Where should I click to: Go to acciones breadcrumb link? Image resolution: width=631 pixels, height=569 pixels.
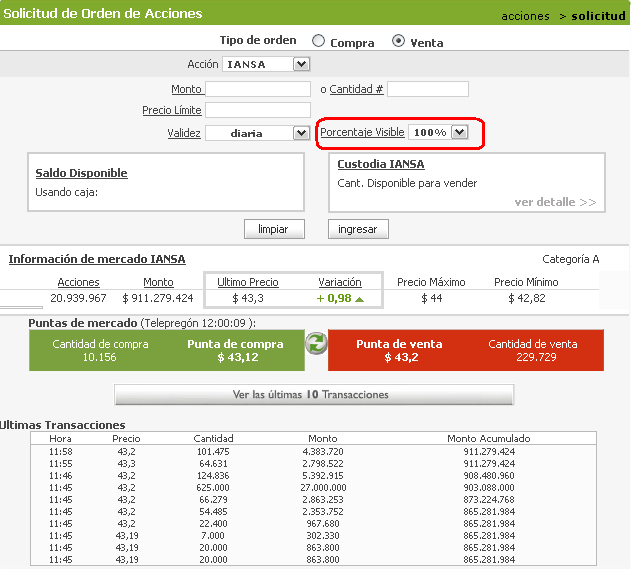525,16
